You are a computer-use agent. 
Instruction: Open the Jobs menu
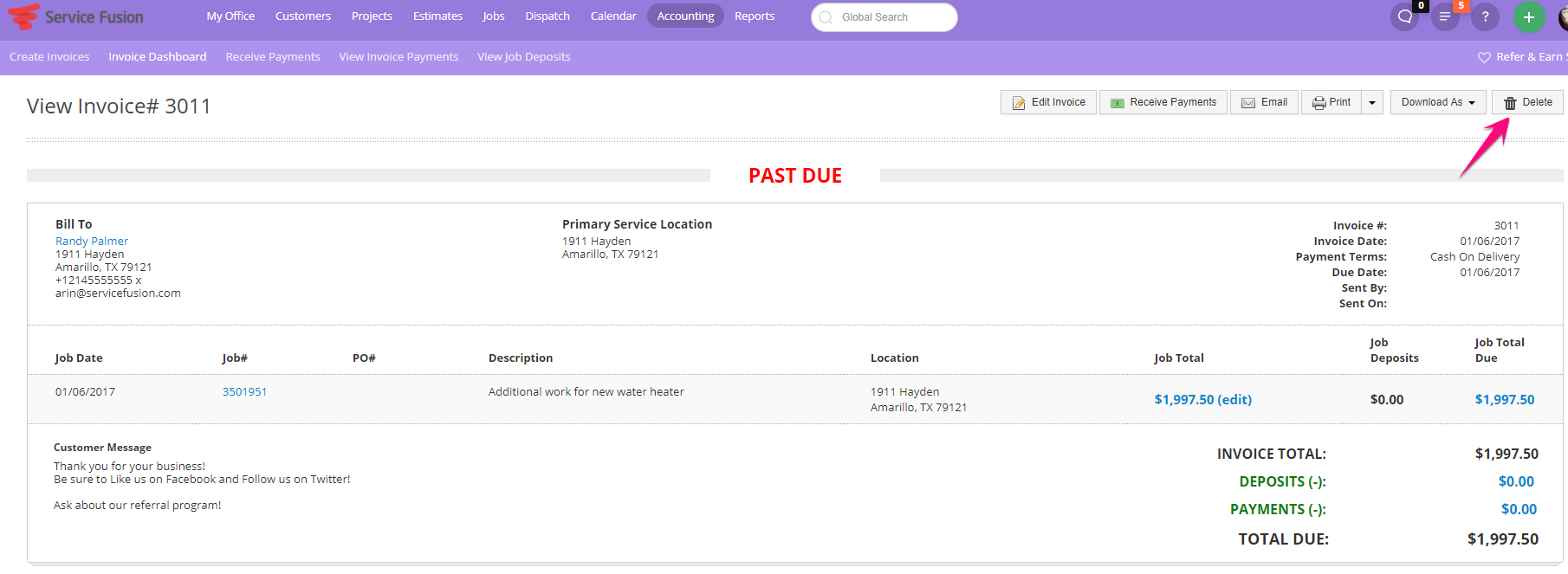pyautogui.click(x=494, y=16)
